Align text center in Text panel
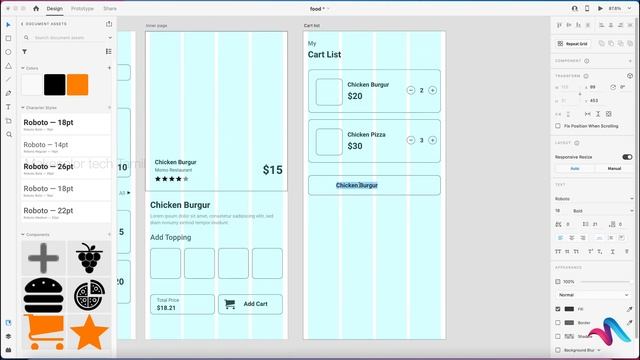640x360 pixels. coord(571,238)
